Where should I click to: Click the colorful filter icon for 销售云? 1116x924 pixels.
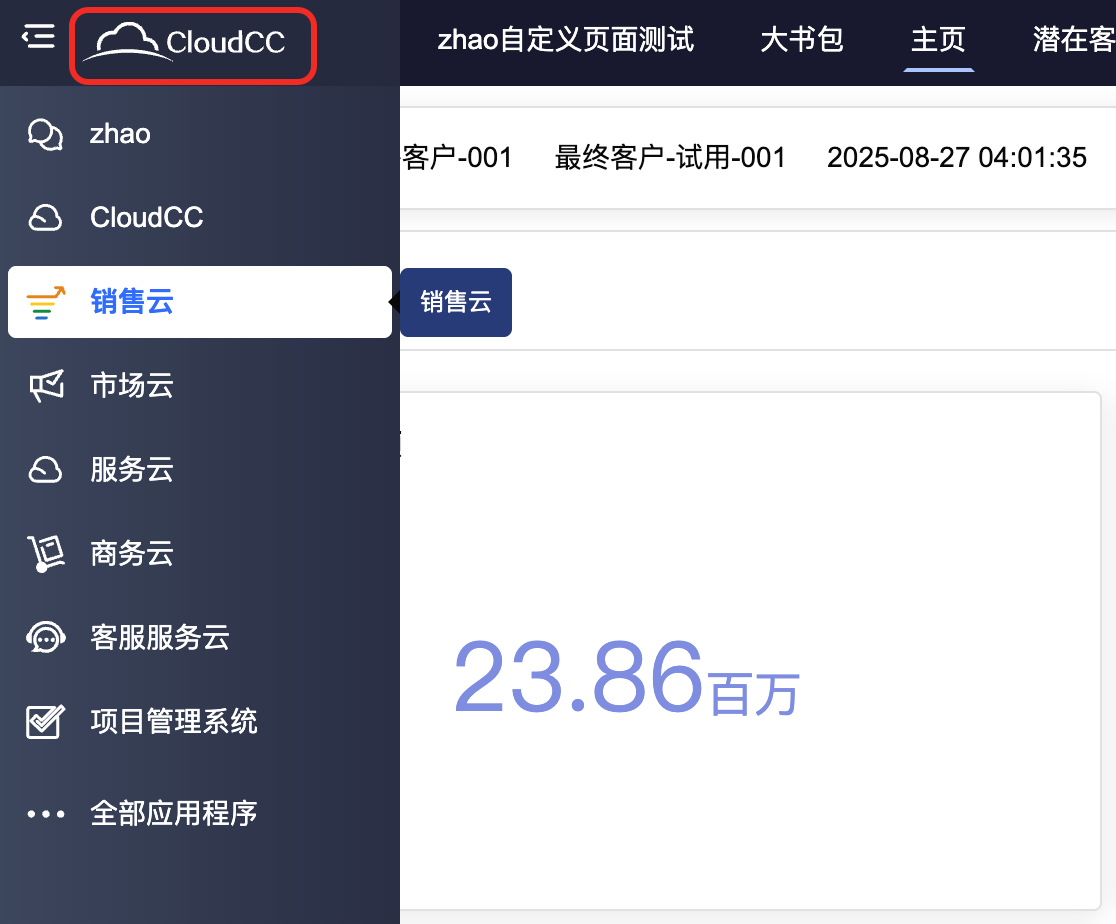(x=46, y=302)
